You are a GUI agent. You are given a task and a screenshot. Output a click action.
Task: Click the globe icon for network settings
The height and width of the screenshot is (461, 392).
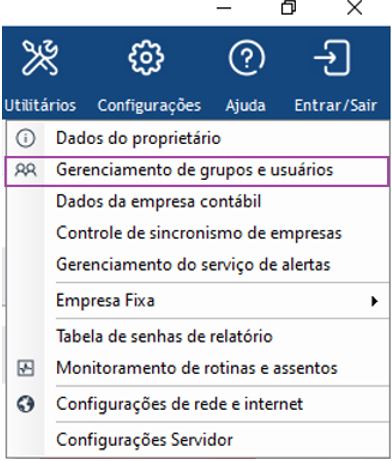[26, 404]
